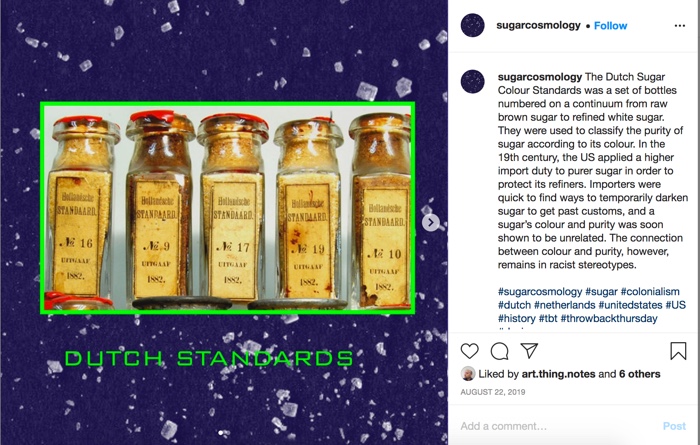
Task: Click the liker's small avatar icon
Action: 468,374
